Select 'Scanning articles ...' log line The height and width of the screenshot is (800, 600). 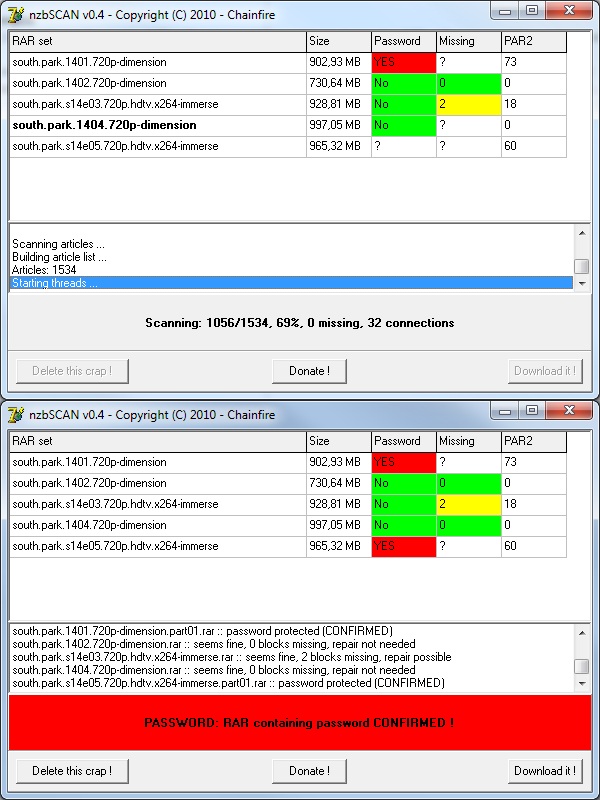pos(291,244)
